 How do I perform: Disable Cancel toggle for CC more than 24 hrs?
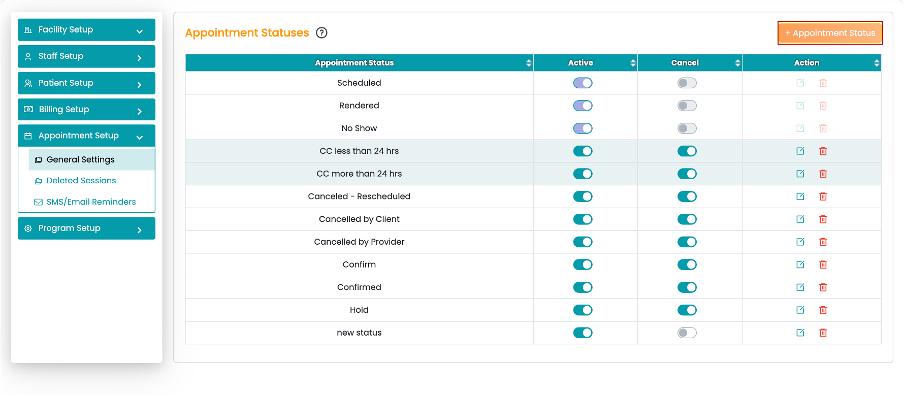point(687,174)
